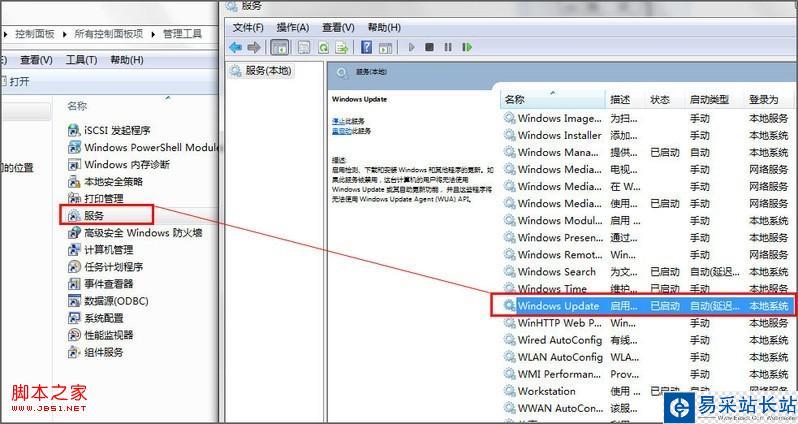798x424 pixels.
Task: Toggle the show/hide action pane toolbar icon
Action: click(386, 47)
